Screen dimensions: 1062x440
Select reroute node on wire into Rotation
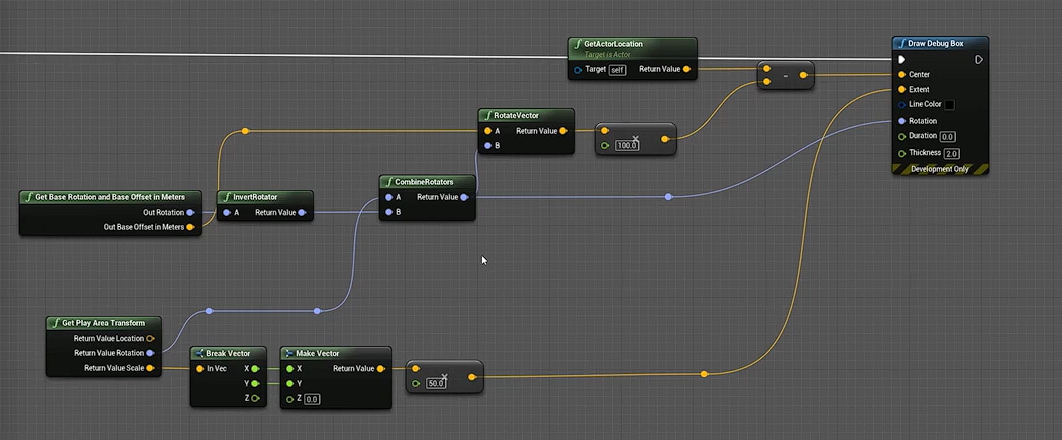(668, 196)
